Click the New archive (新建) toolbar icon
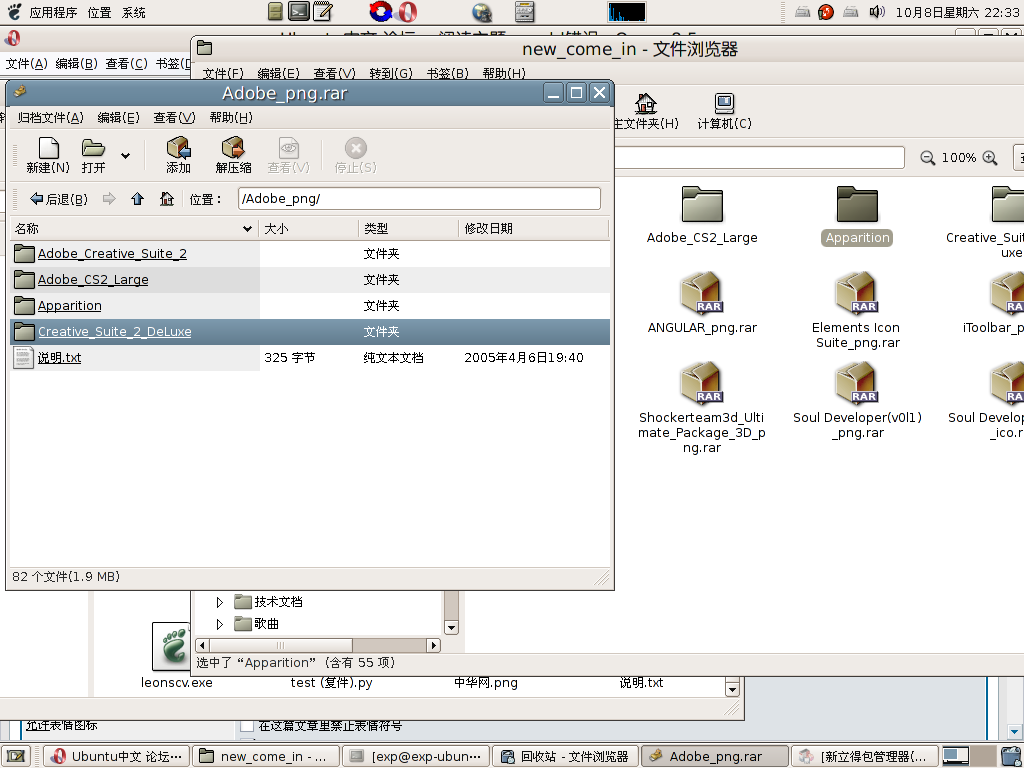 48,155
